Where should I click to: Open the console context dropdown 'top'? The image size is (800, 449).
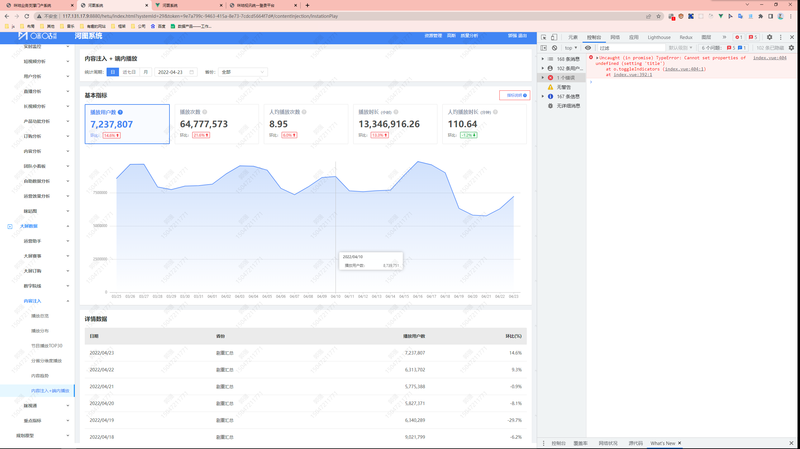point(570,48)
